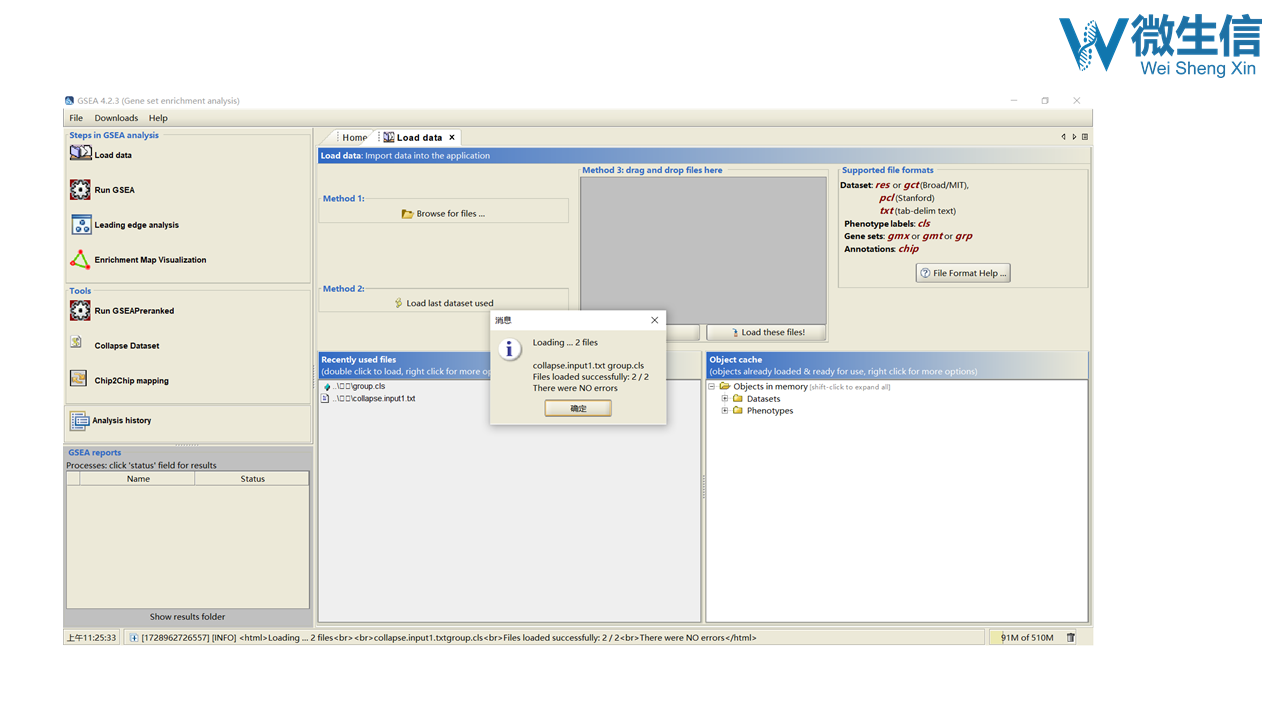This screenshot has height=720, width=1280.
Task: Open the Chip2Chip mapping tool
Action: tap(119, 380)
